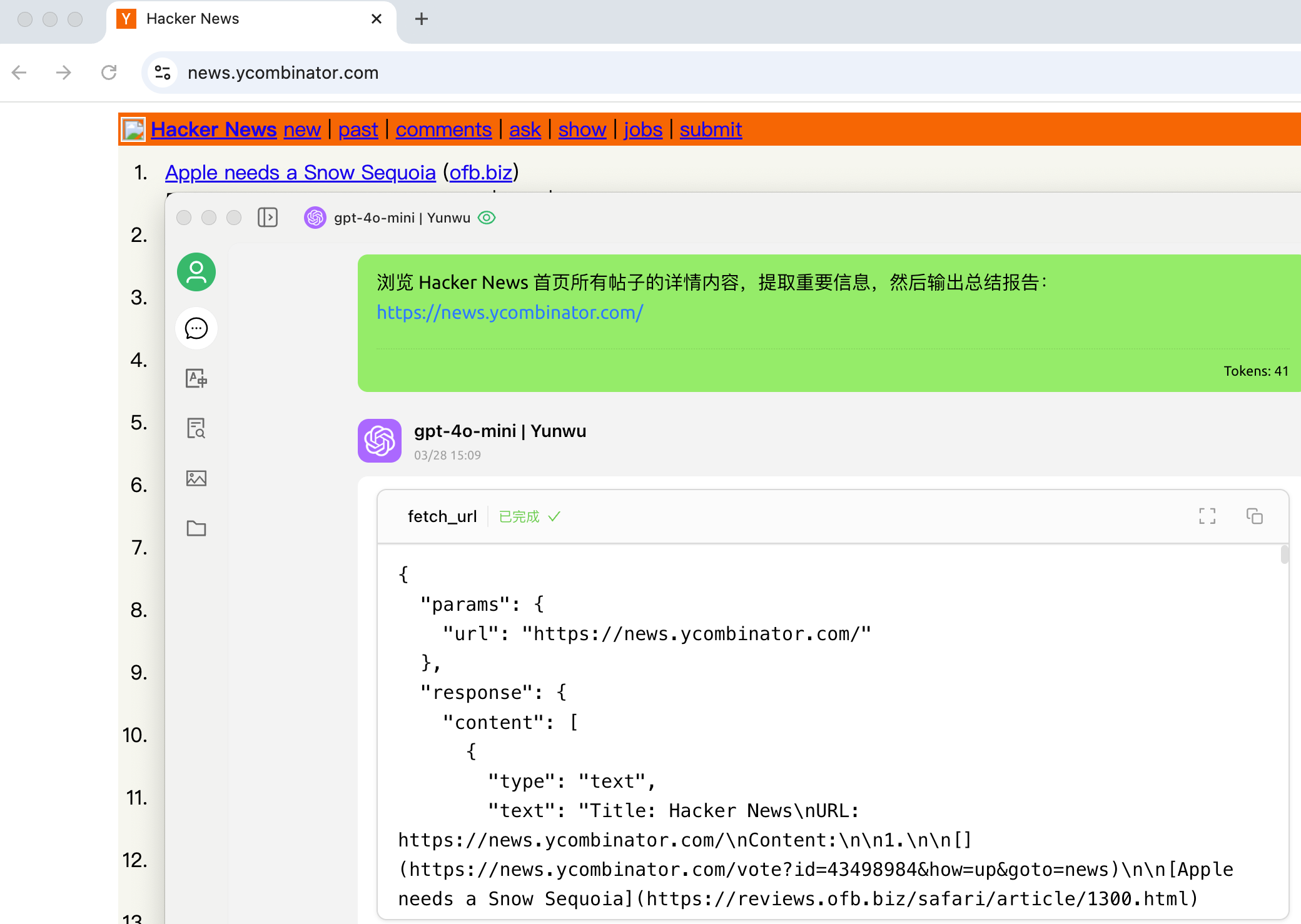Open site information controls in address bar
This screenshot has width=1301, height=924.
(163, 73)
